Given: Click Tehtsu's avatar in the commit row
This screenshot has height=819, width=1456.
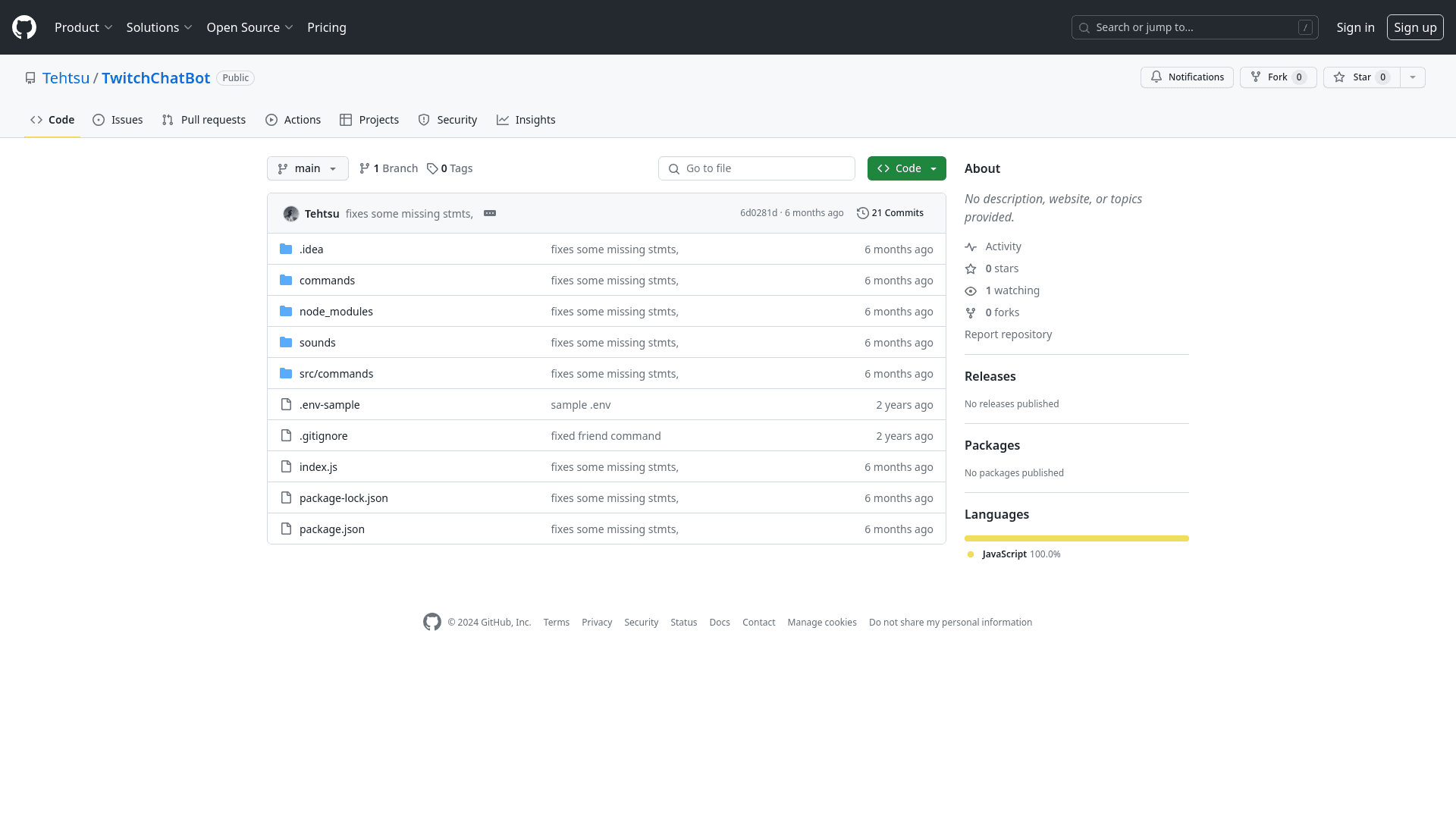Looking at the screenshot, I should click(290, 214).
